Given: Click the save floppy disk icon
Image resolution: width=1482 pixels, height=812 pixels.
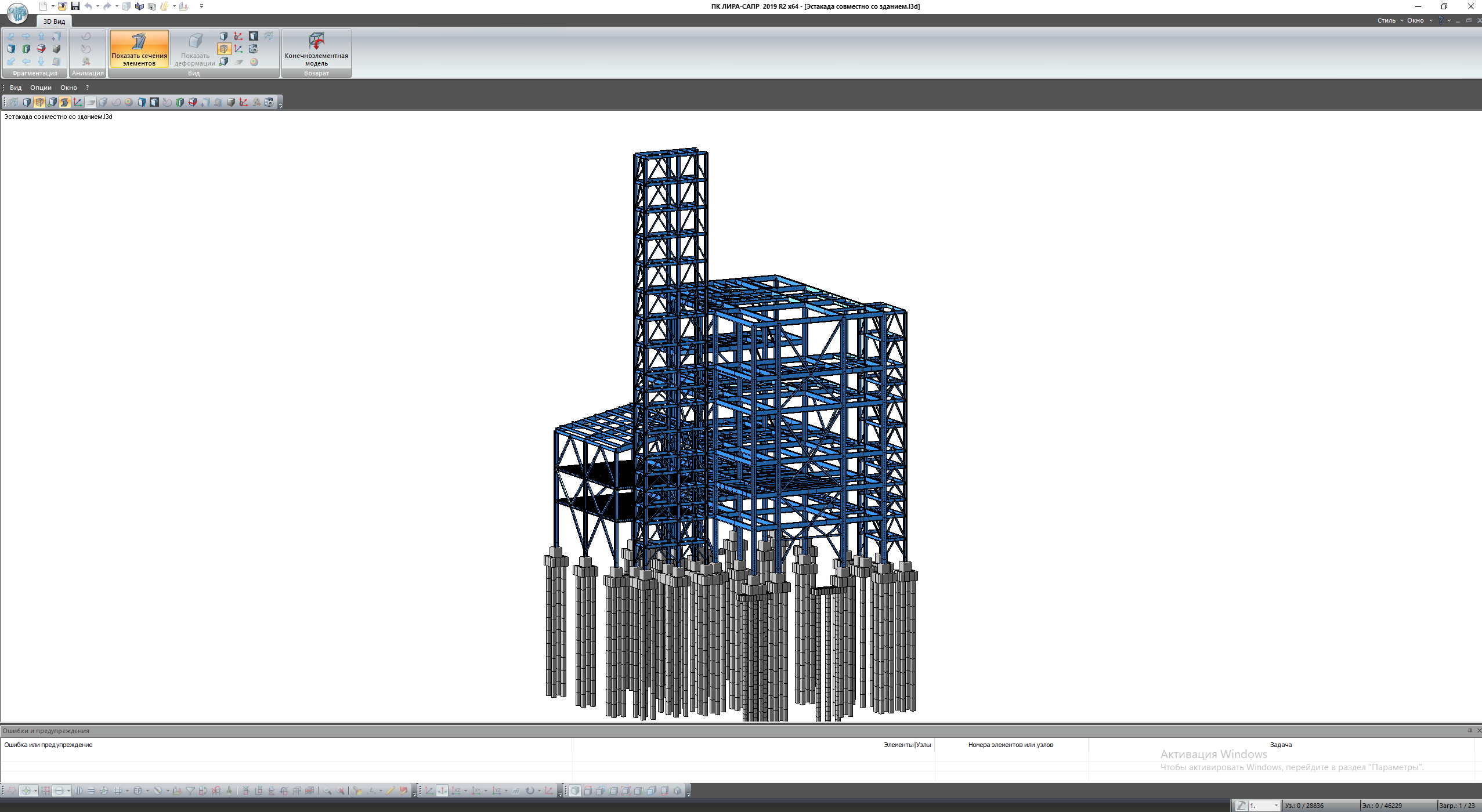Looking at the screenshot, I should 75,6.
